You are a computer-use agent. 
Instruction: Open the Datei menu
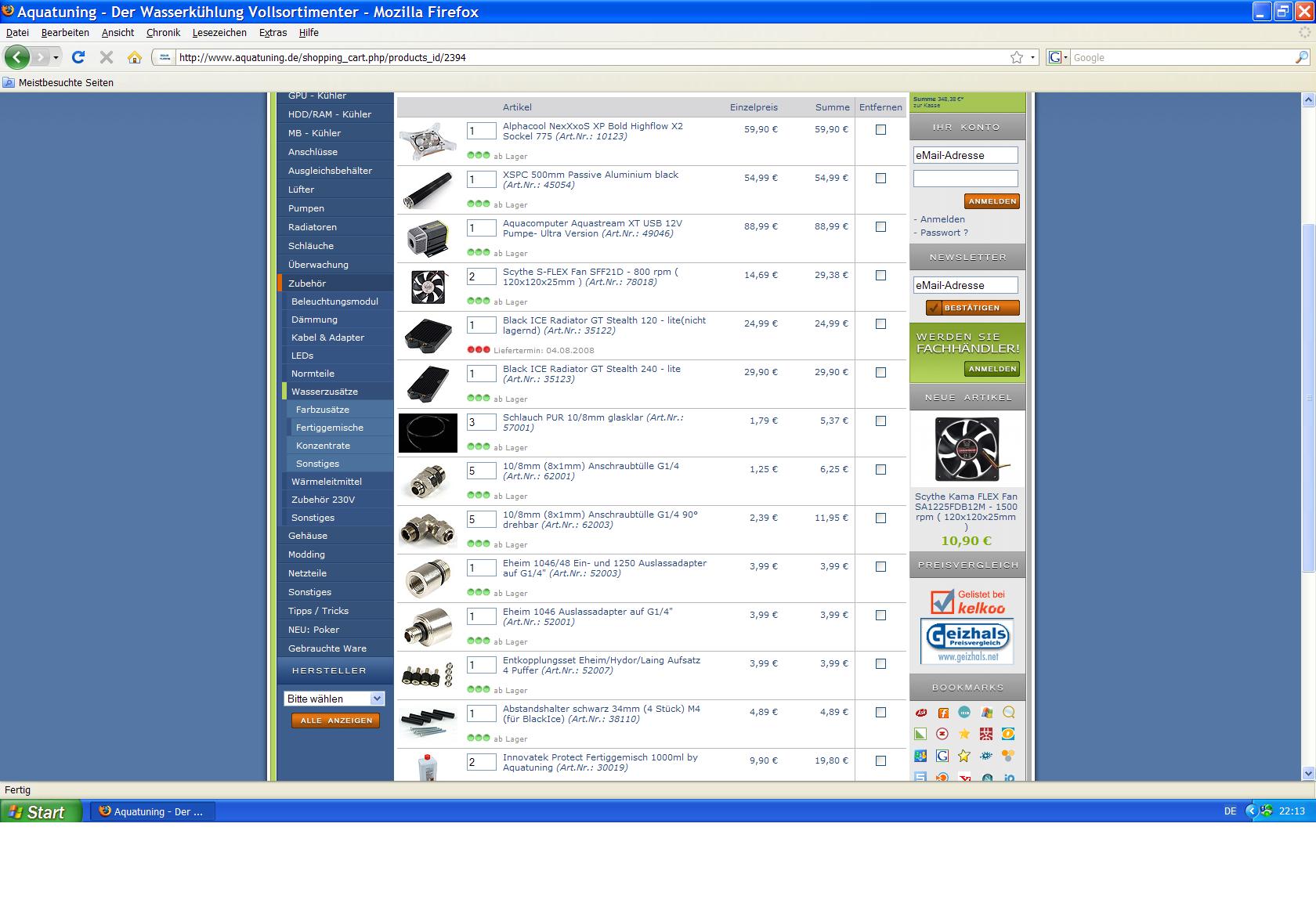[17, 33]
